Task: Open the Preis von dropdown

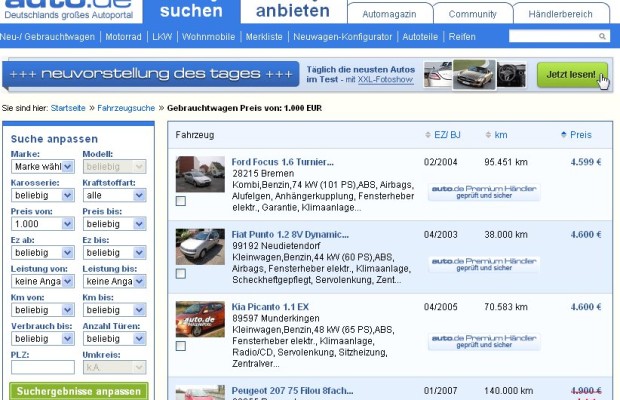Action: tap(43, 224)
